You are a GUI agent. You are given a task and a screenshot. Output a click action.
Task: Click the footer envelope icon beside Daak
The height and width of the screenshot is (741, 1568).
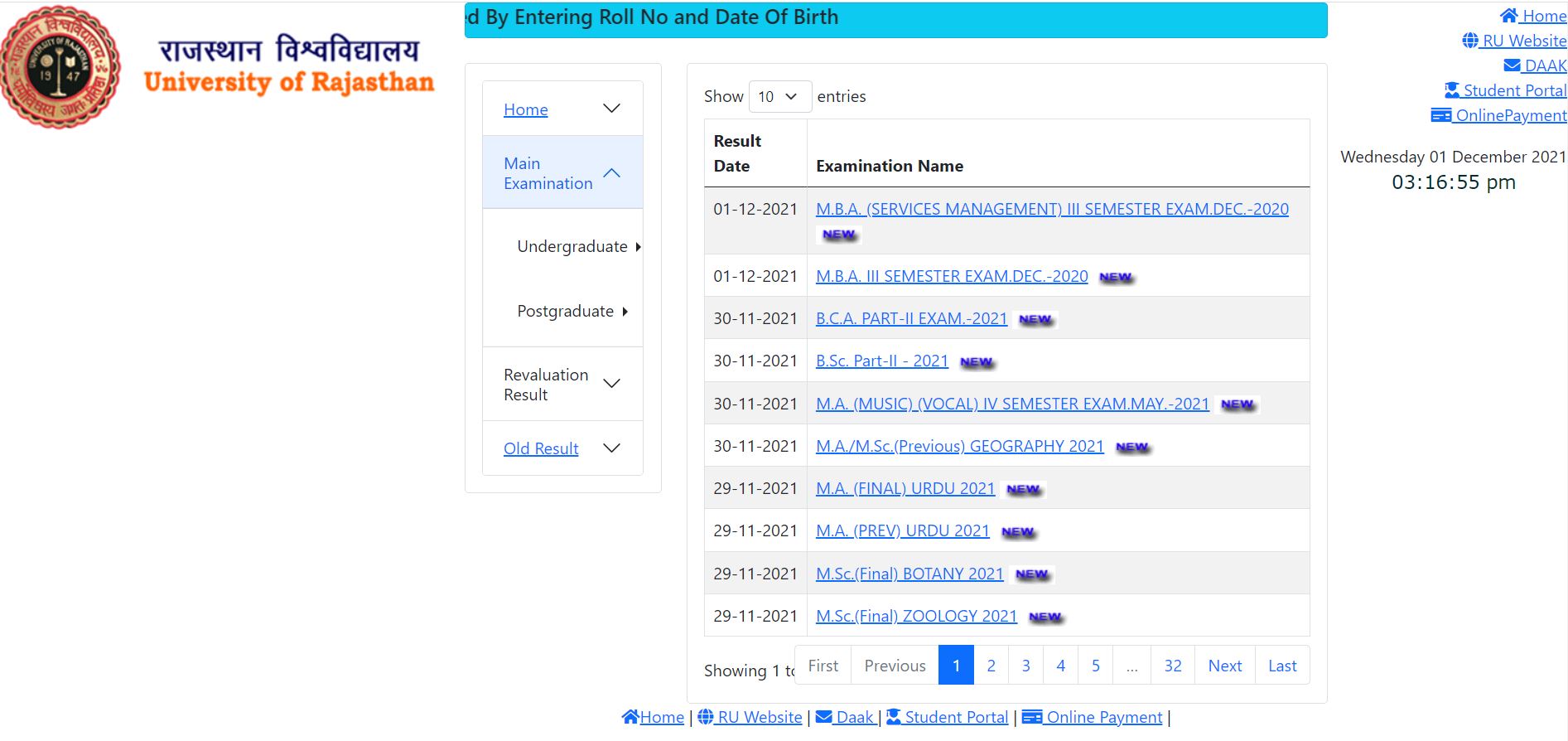(x=824, y=717)
